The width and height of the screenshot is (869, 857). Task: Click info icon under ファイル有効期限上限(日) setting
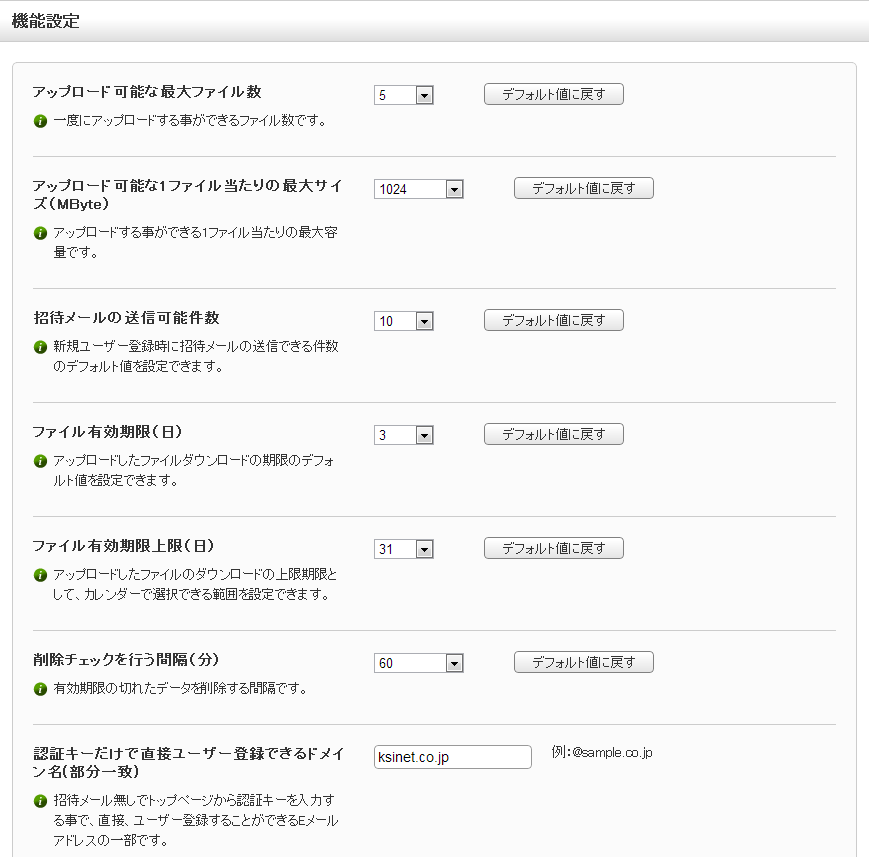coord(40,575)
